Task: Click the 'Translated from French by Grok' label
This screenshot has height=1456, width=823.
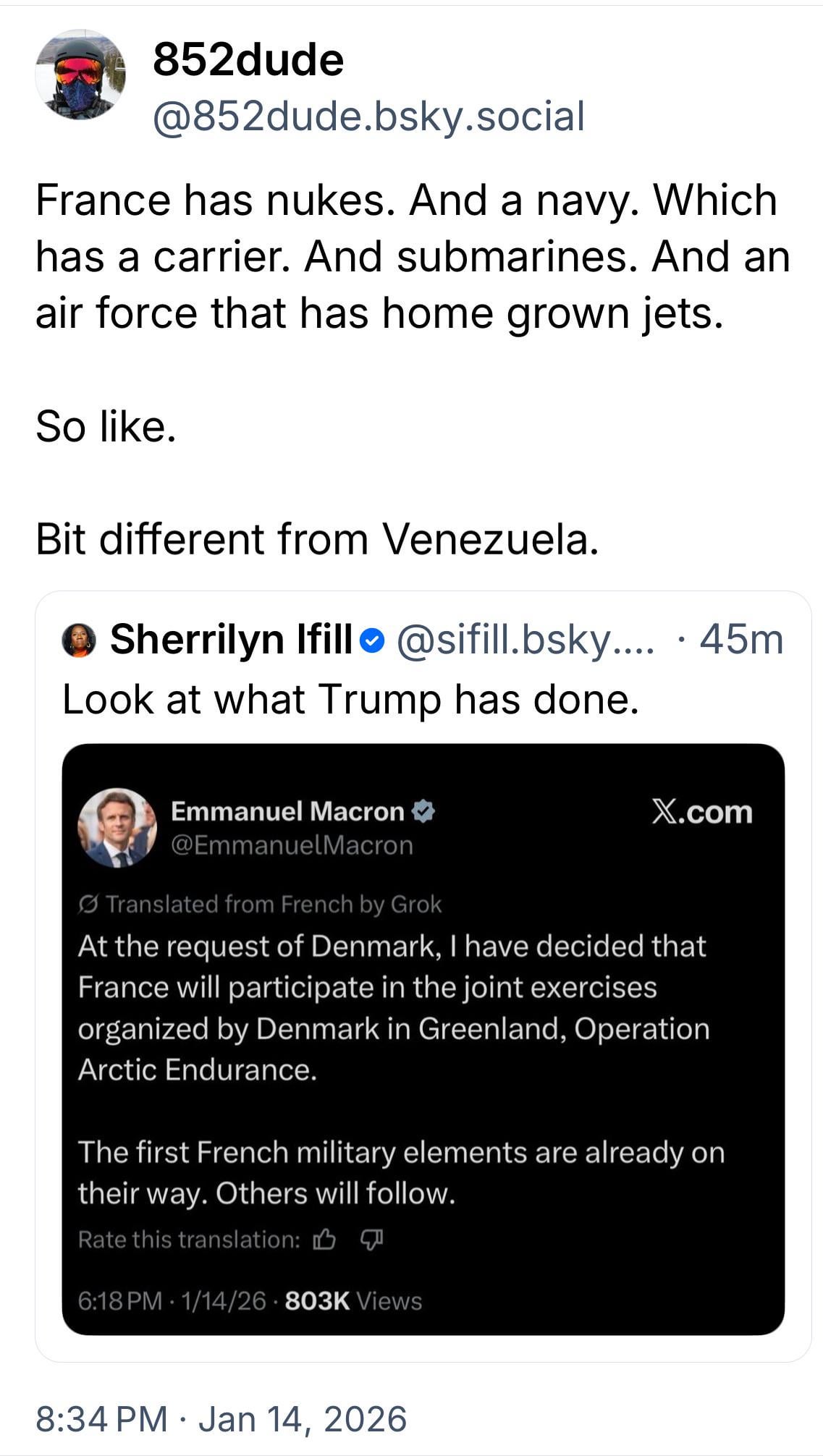Action: (274, 905)
